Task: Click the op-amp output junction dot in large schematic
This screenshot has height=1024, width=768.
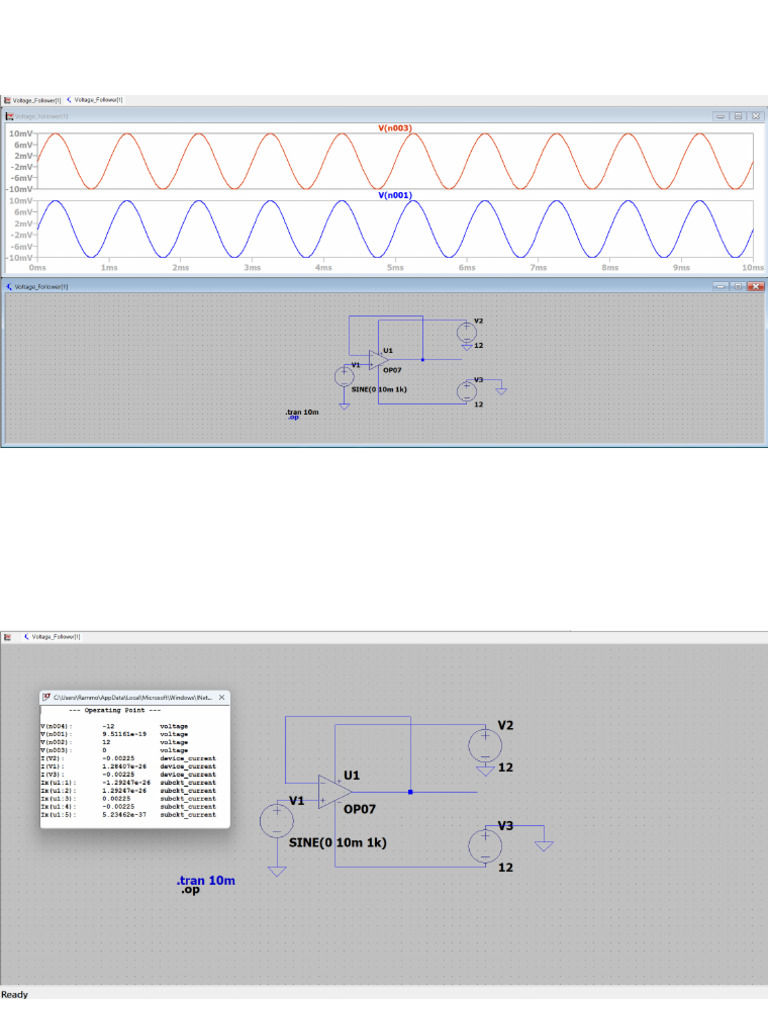Action: (411, 791)
